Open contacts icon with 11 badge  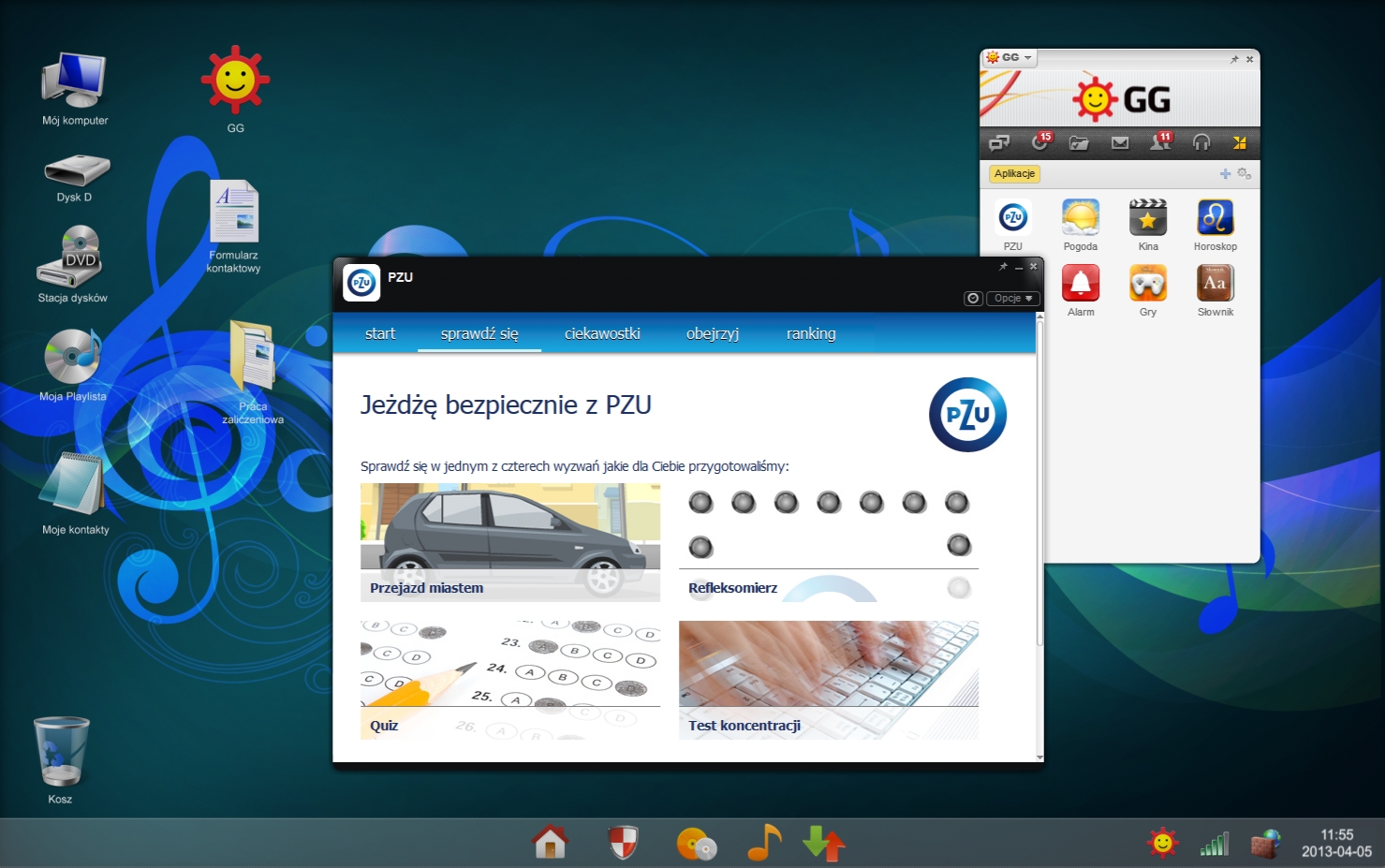1159,143
